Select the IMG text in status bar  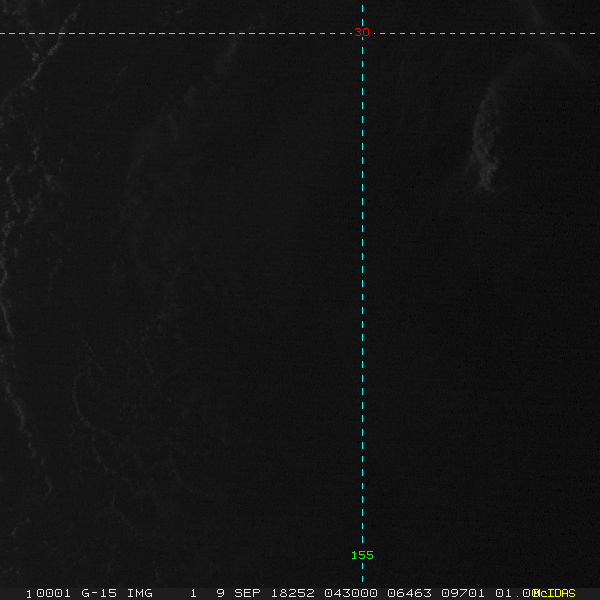tap(140, 593)
